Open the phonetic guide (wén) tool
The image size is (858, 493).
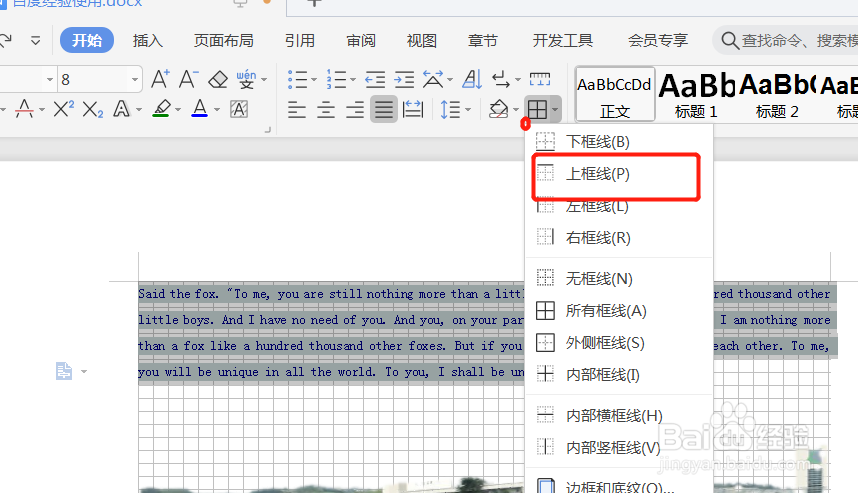click(246, 80)
